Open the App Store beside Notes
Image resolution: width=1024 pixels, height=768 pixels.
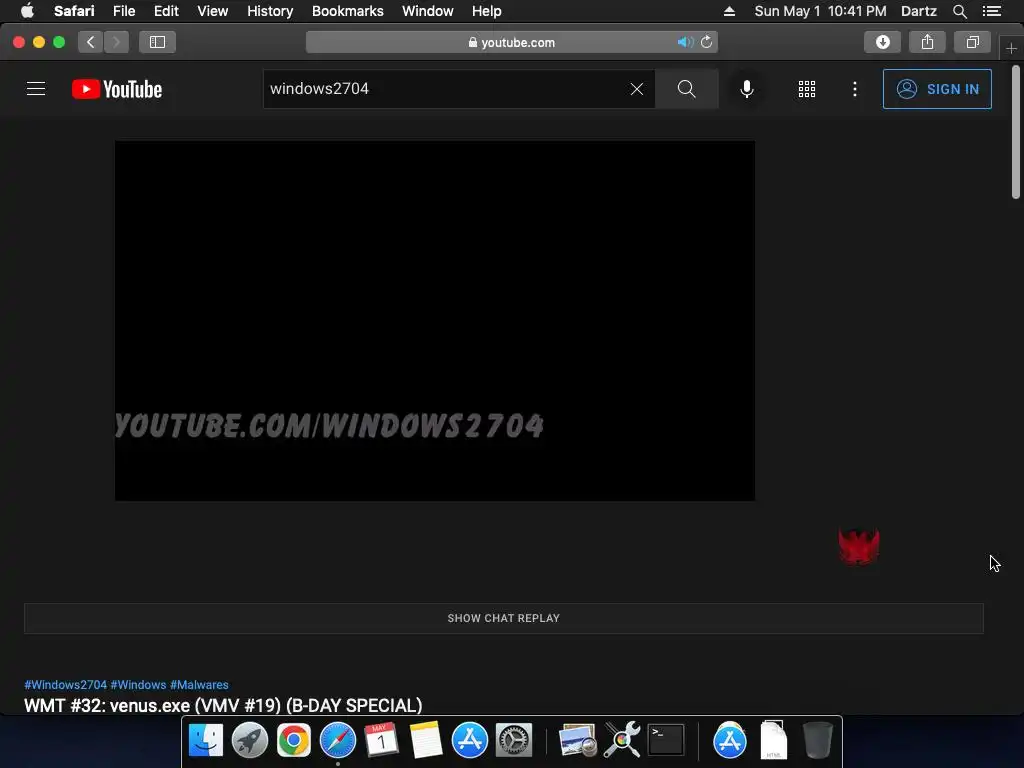(470, 741)
